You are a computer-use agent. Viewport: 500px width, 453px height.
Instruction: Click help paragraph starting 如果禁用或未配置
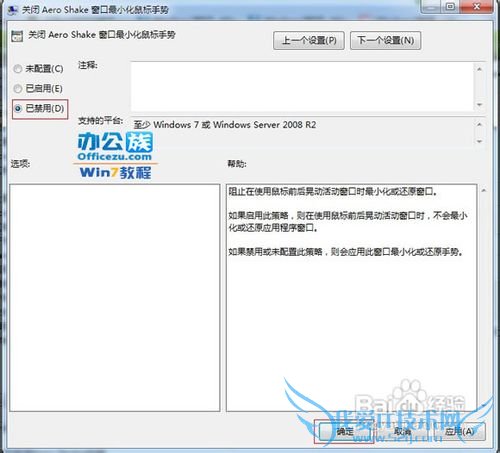(346, 252)
